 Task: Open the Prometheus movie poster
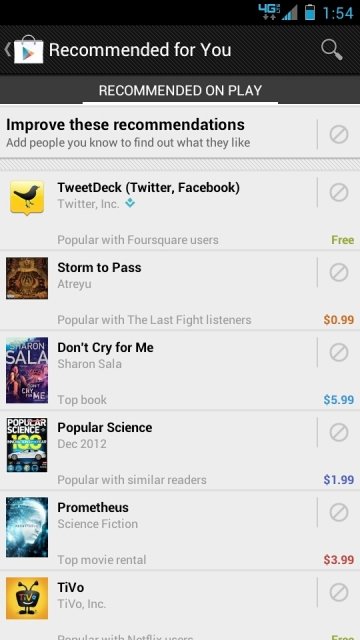click(x=27, y=527)
